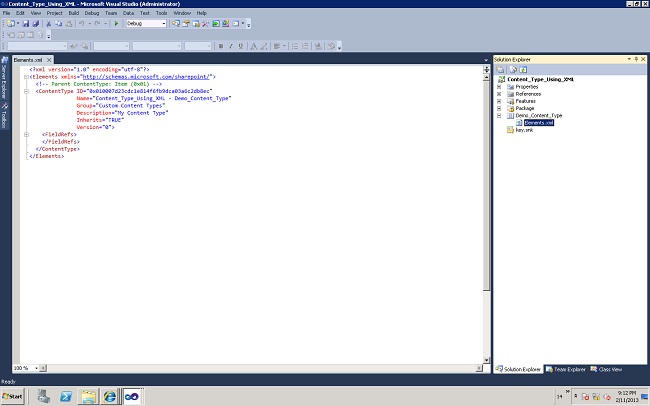Collapse the ContentType tag outline
The width and height of the screenshot is (650, 406).
click(26, 91)
